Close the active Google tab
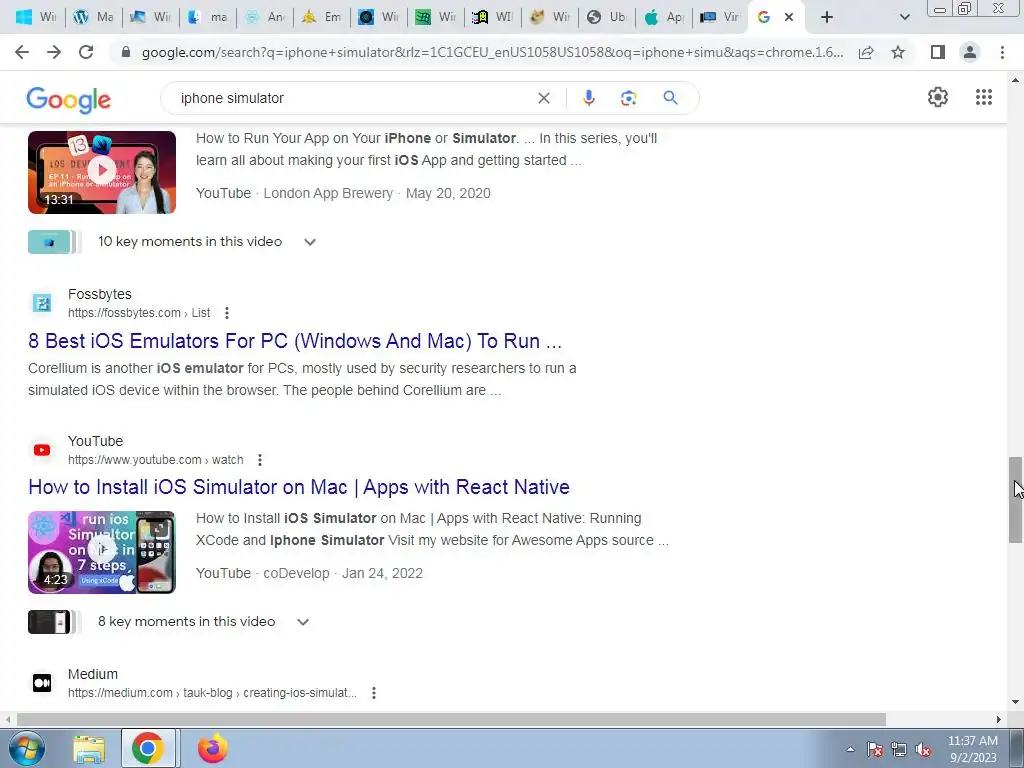The width and height of the screenshot is (1024, 768). pos(789,17)
